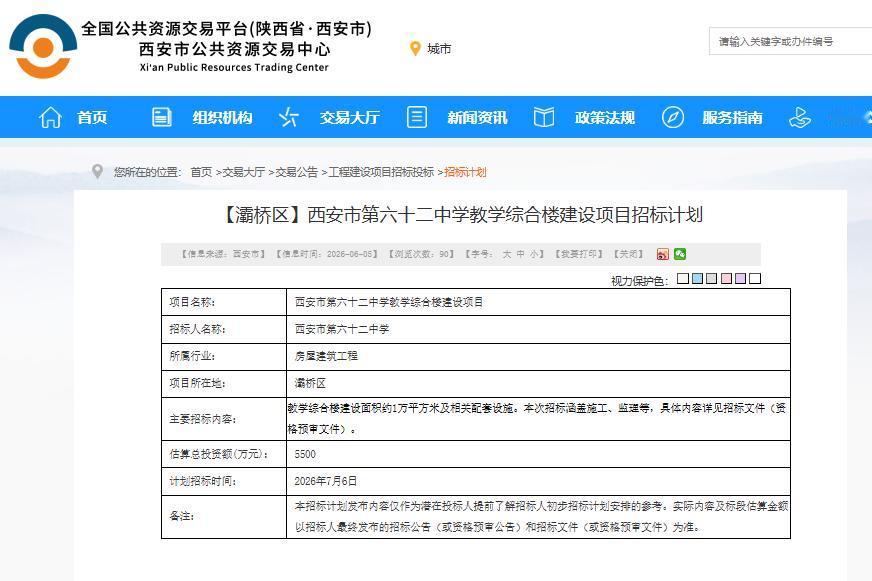The width and height of the screenshot is (872, 581).
Task: Click the 浏览次数：90 view count text
Action: click(422, 254)
